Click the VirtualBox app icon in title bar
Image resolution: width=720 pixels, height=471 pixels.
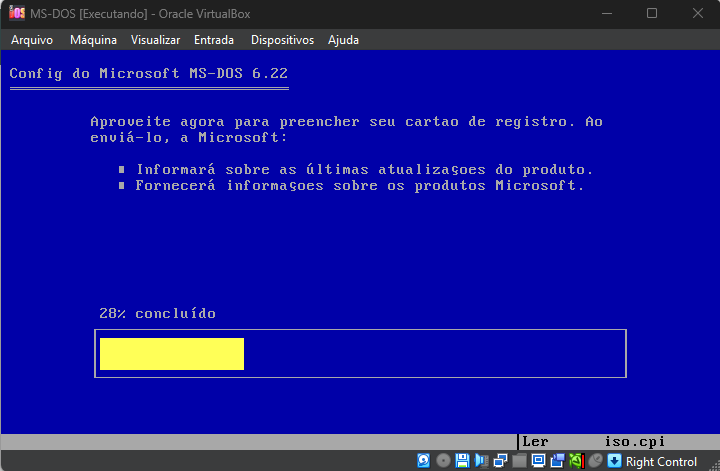click(x=17, y=13)
